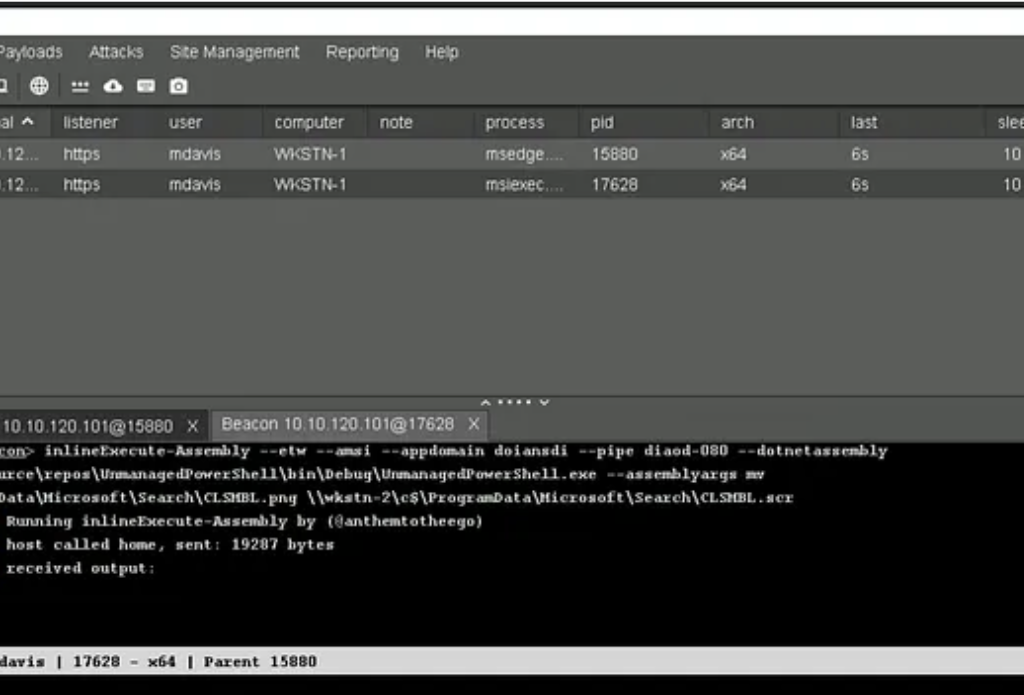This screenshot has height=695, width=1024.
Task: Open the Reporting menu
Action: click(x=362, y=52)
